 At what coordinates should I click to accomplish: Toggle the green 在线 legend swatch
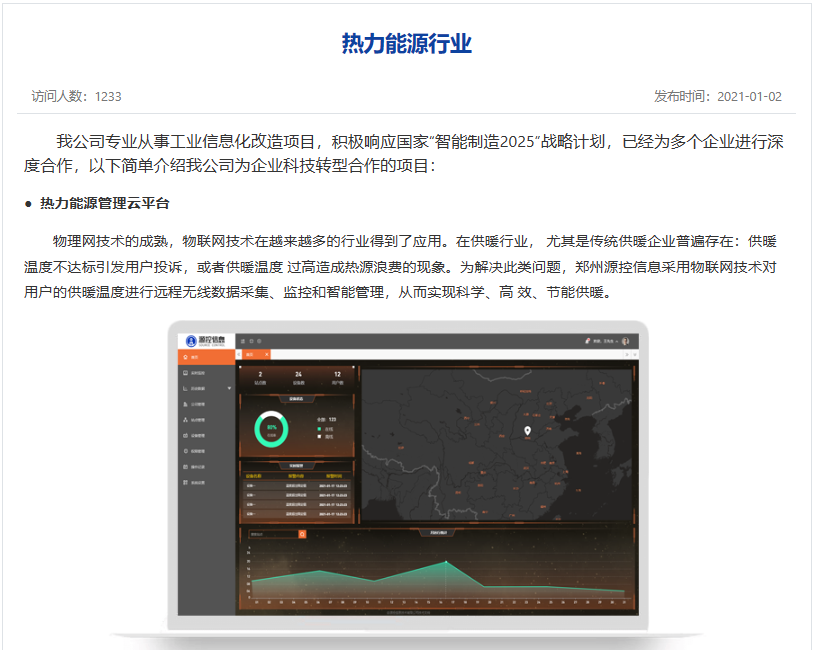click(319, 428)
